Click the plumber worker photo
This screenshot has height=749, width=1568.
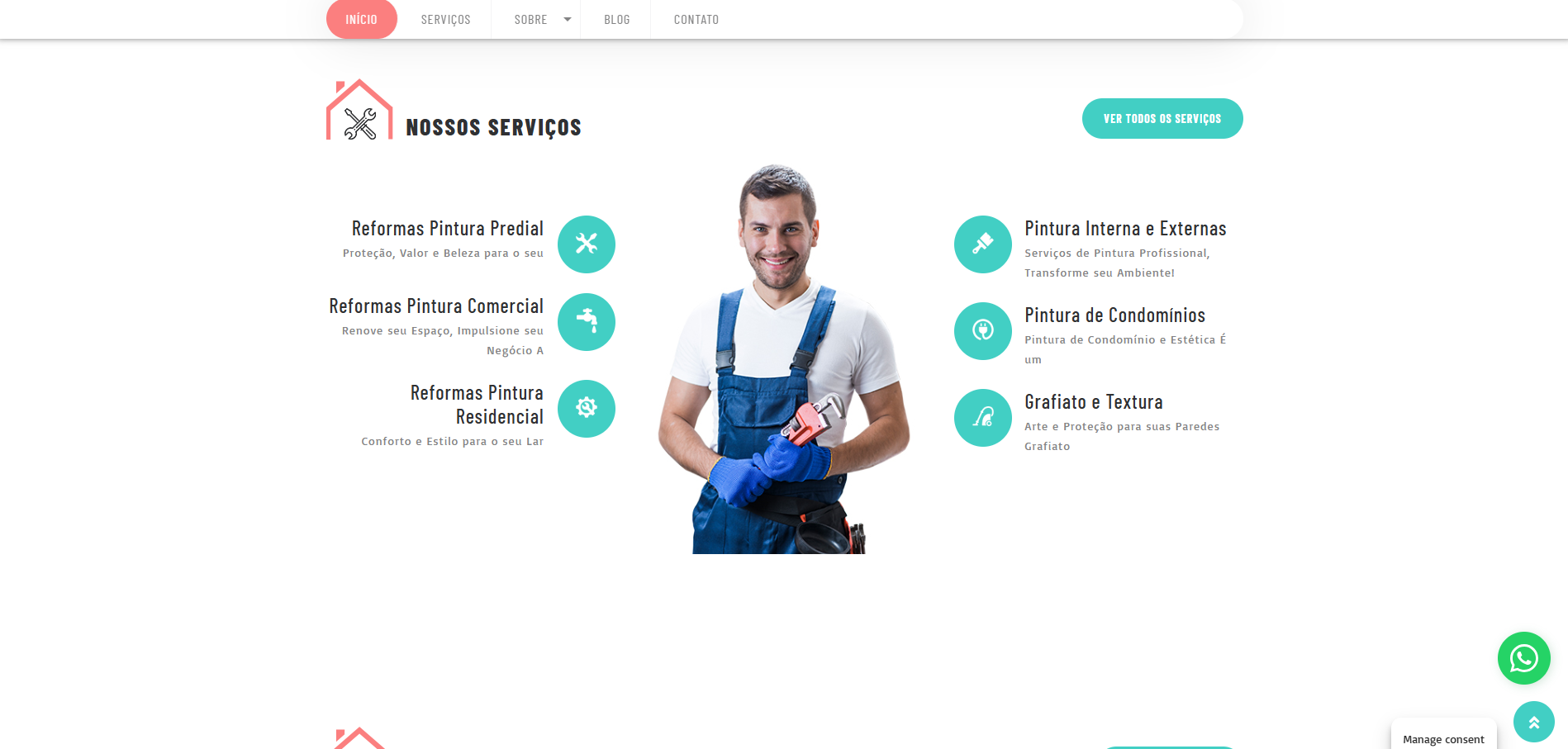coord(782,359)
